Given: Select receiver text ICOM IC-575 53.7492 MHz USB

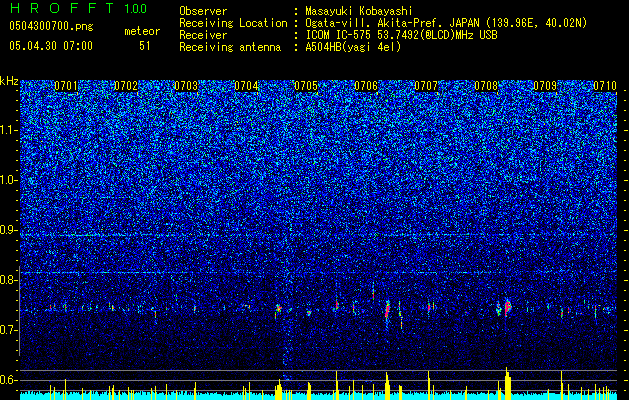Looking at the screenshot, I should pyautogui.click(x=401, y=35).
